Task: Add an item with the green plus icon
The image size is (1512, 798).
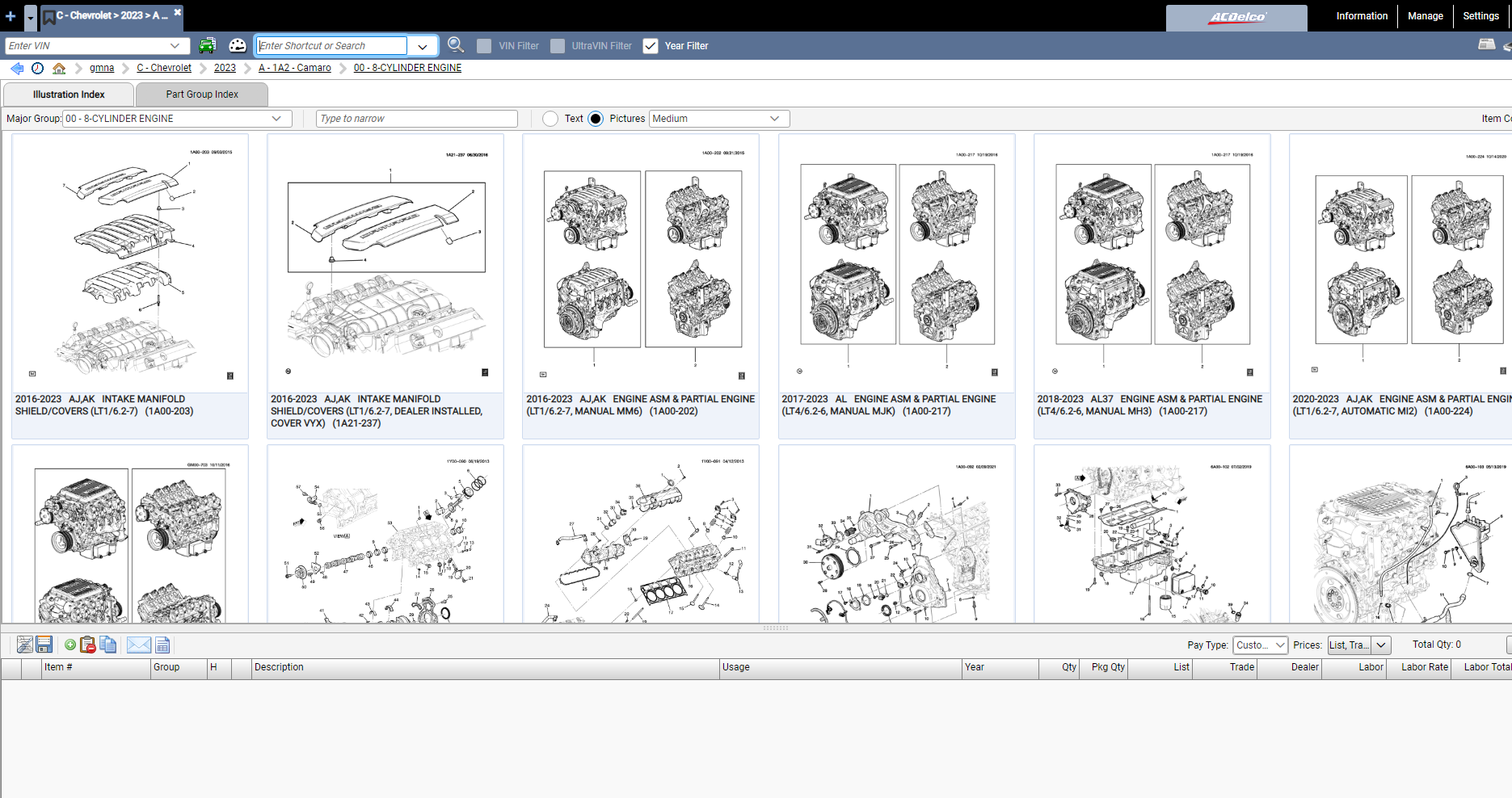Action: (x=70, y=645)
